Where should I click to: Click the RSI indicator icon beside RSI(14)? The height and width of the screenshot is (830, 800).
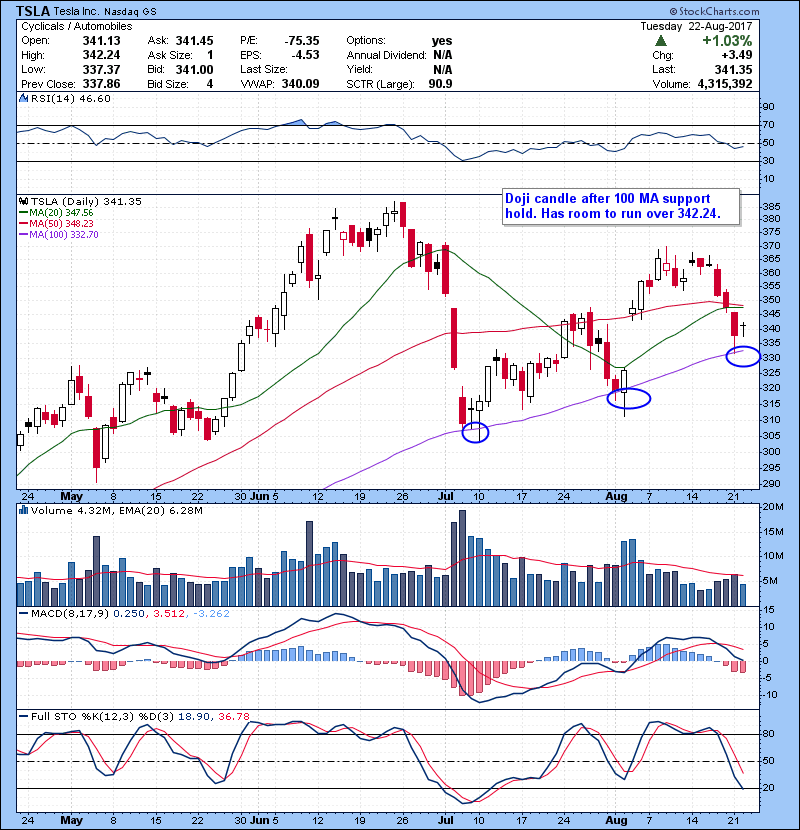pyautogui.click(x=23, y=98)
